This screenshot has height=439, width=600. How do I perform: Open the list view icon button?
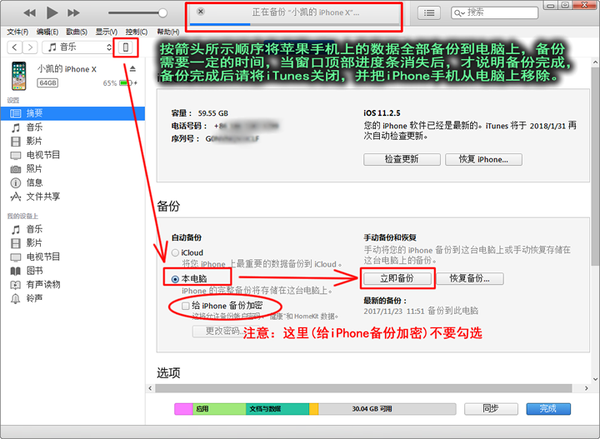point(429,13)
